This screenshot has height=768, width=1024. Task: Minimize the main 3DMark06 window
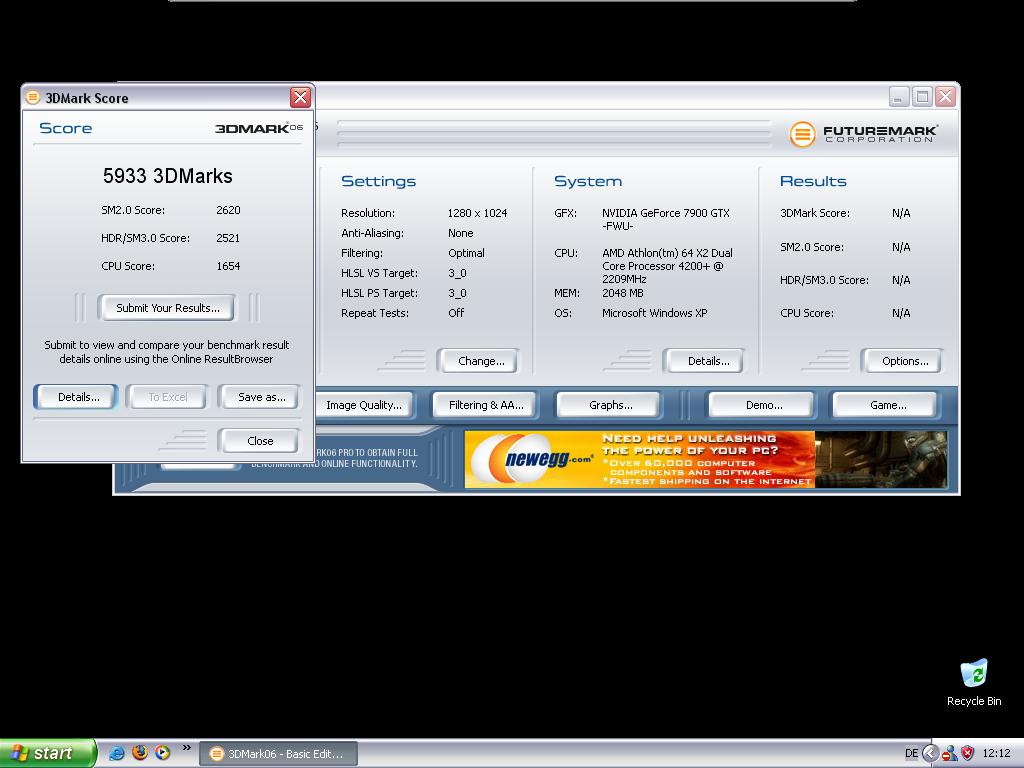coord(899,97)
